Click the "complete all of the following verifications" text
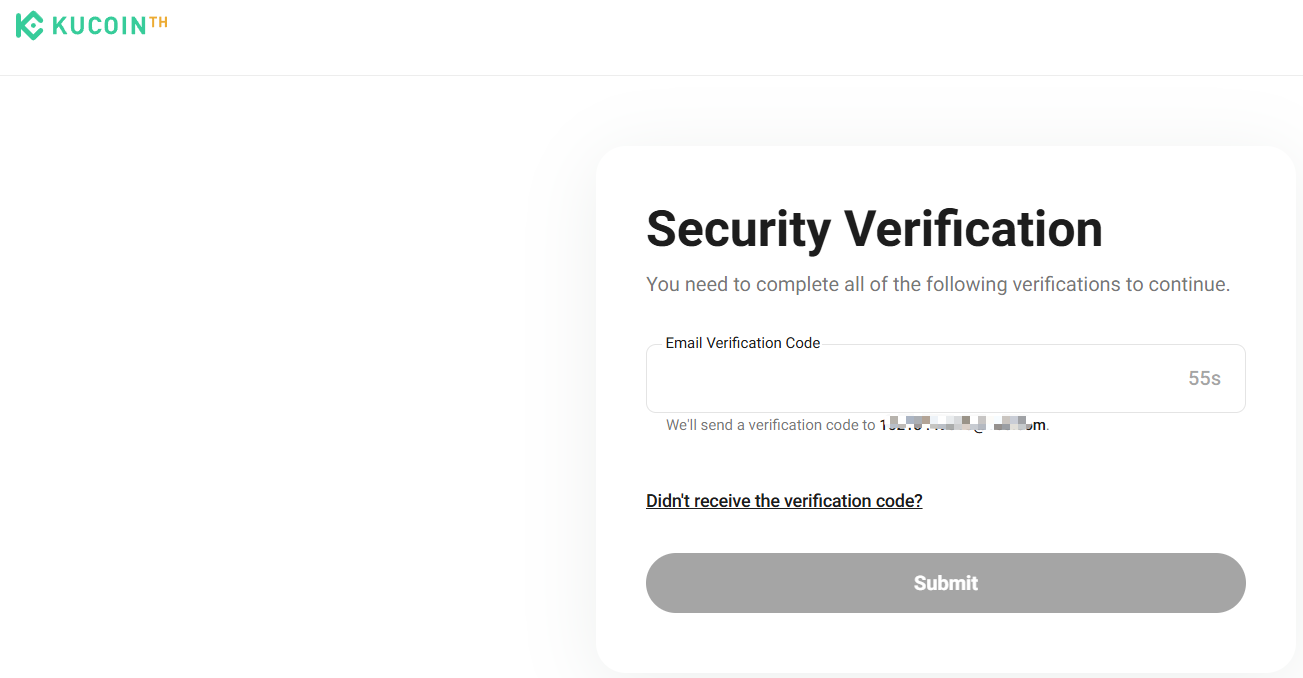 (x=937, y=285)
